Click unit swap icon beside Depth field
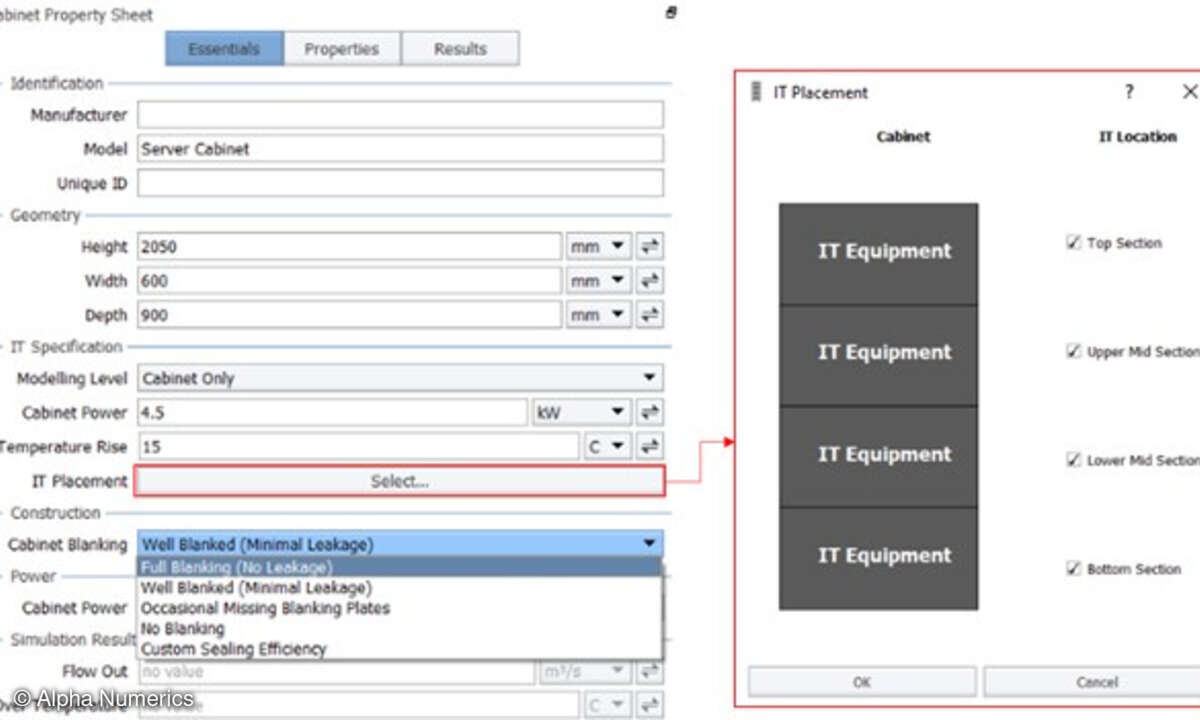 coord(650,315)
